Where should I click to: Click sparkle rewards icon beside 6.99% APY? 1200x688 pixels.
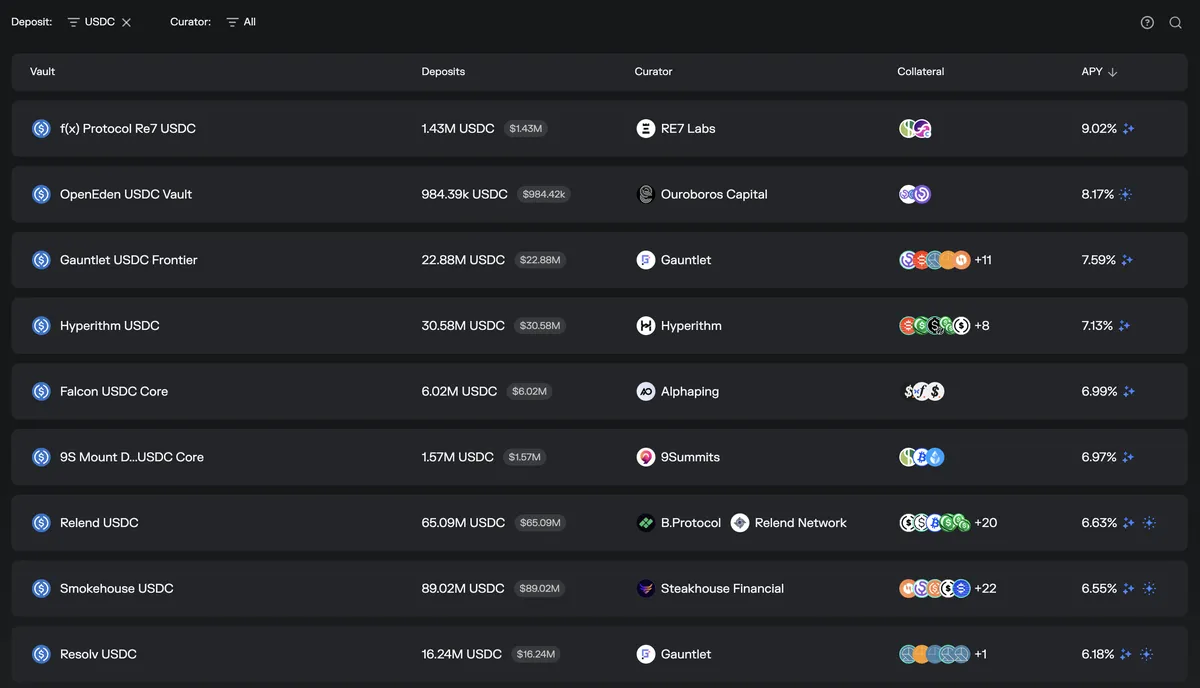[x=1129, y=391]
